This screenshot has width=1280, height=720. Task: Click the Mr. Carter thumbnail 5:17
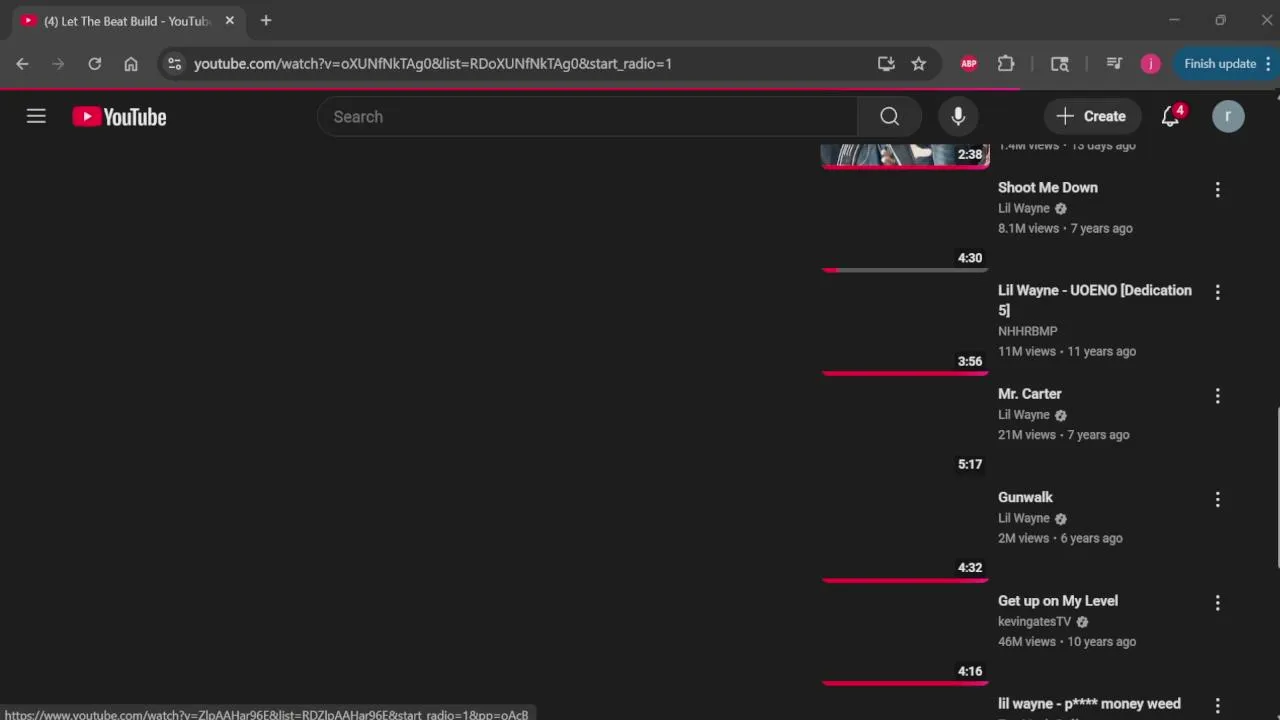coord(905,431)
